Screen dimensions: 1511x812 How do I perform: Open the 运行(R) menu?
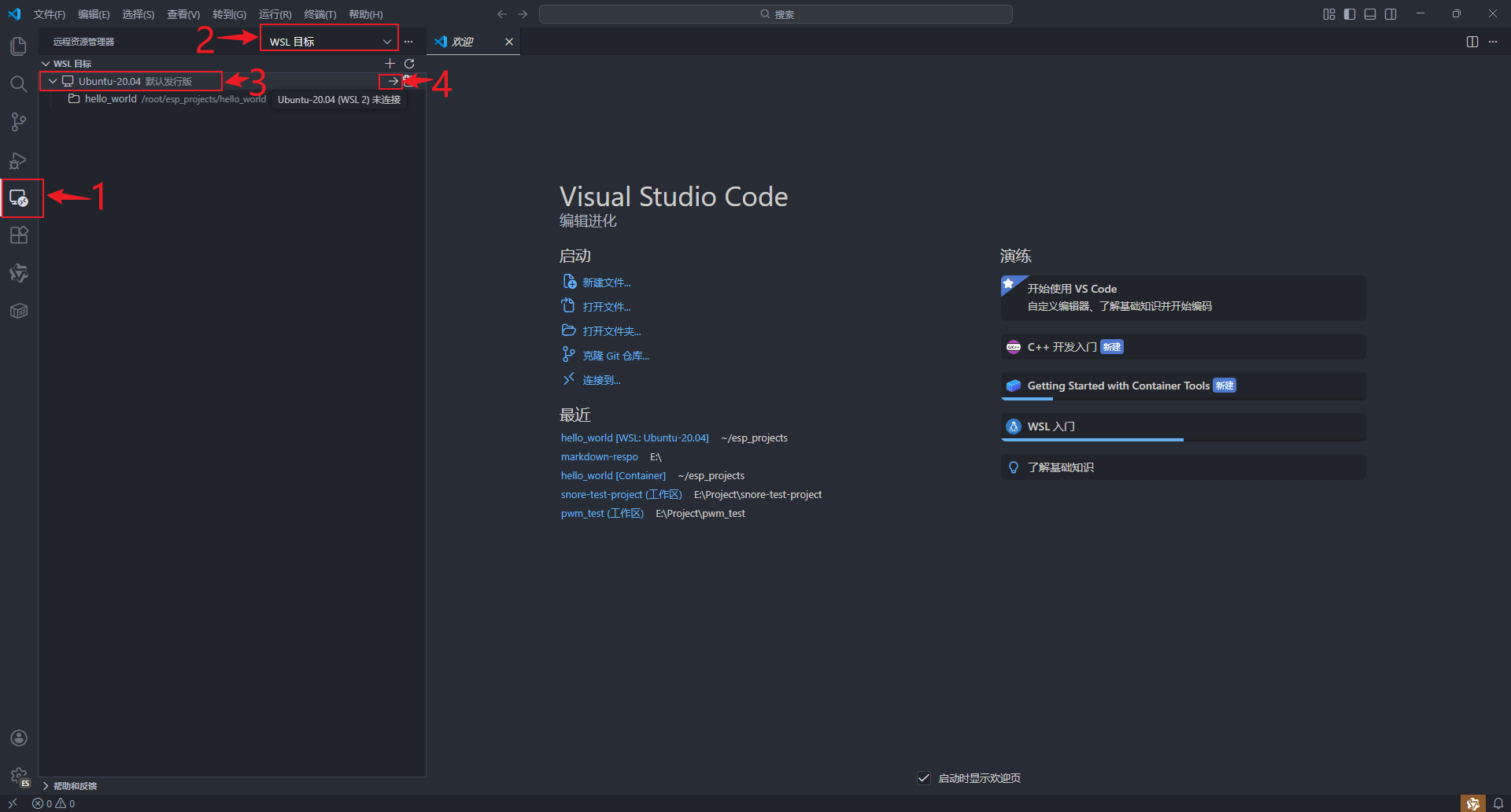tap(275, 14)
